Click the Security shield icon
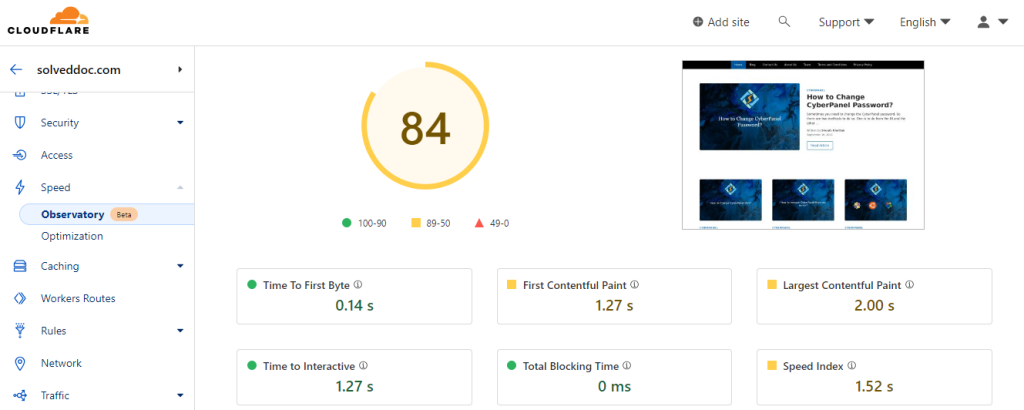Viewport: 1024px width, 410px height. coord(20,123)
